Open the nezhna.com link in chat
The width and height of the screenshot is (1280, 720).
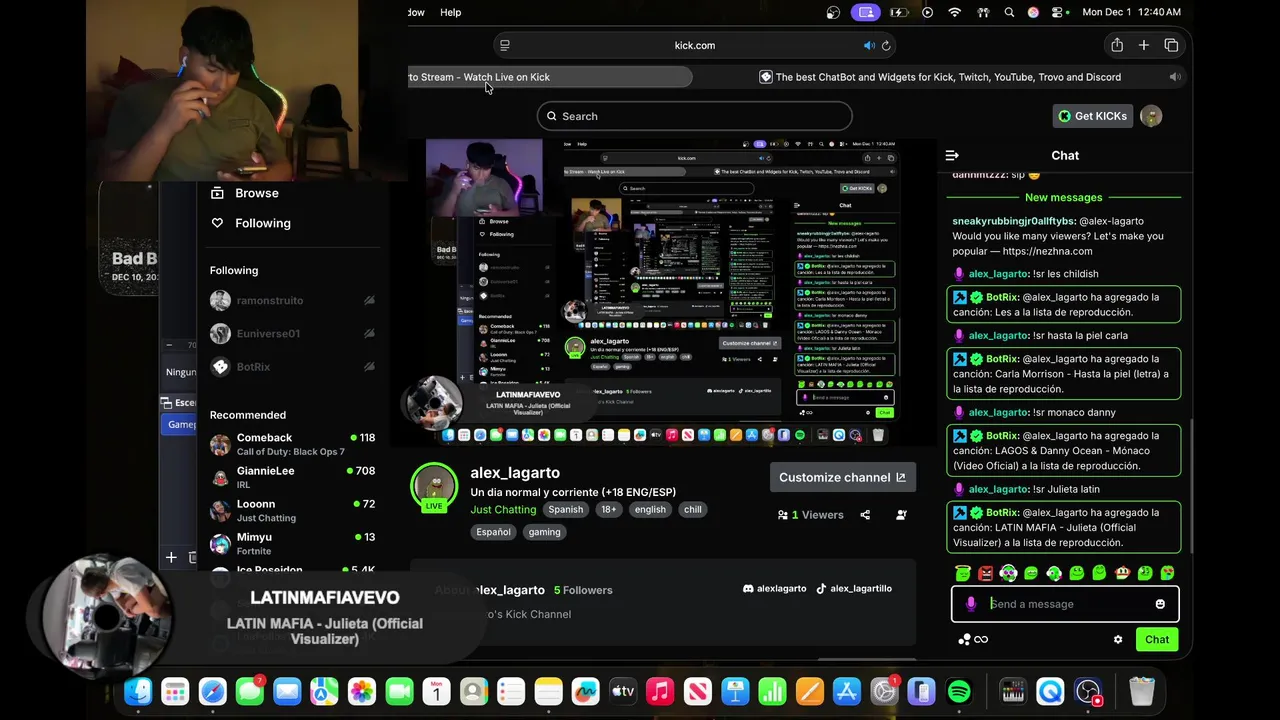point(1048,251)
